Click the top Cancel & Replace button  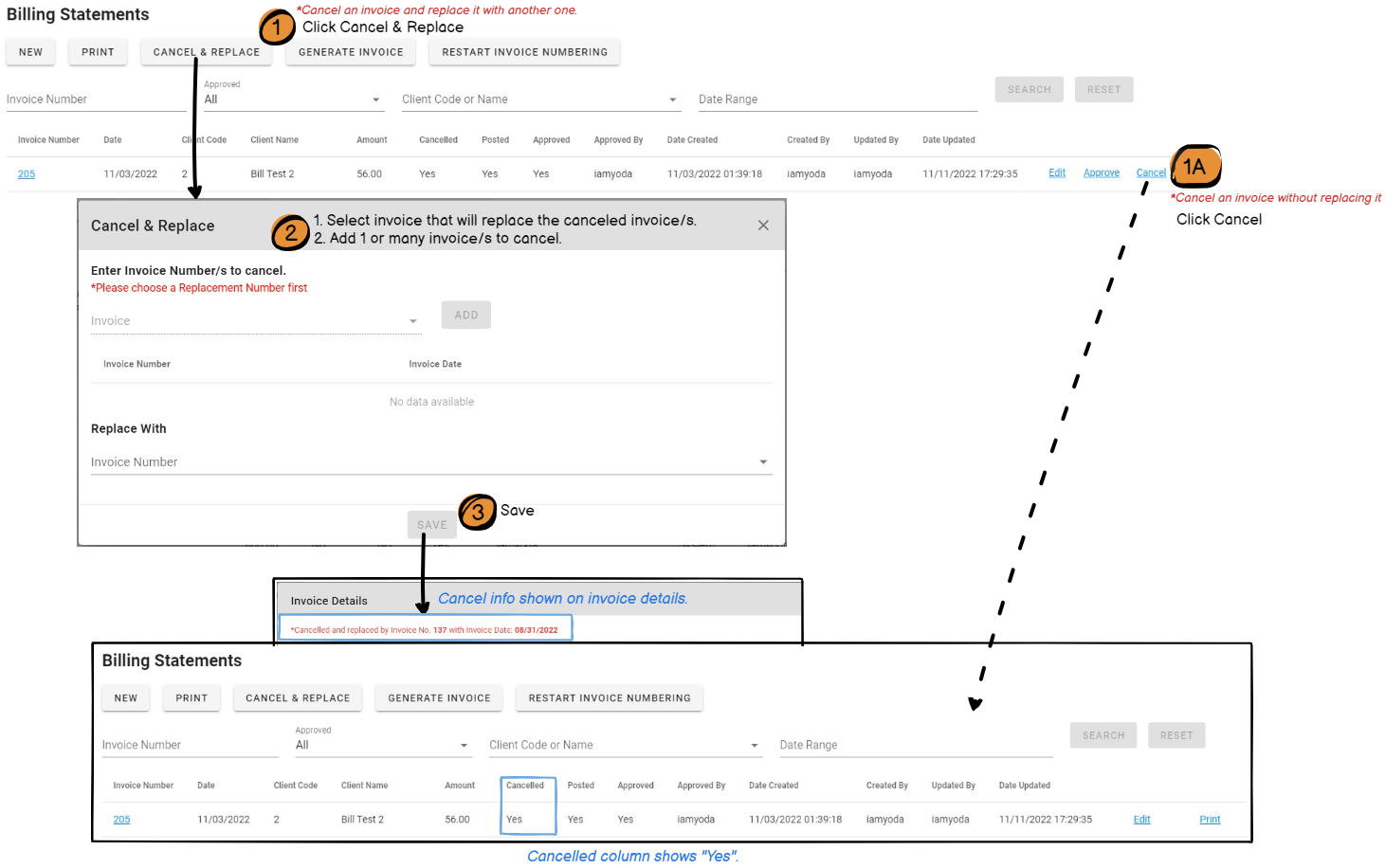pos(207,52)
